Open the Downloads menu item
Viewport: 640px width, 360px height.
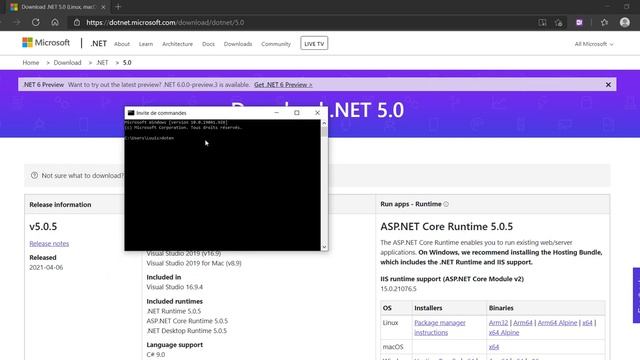click(238, 44)
